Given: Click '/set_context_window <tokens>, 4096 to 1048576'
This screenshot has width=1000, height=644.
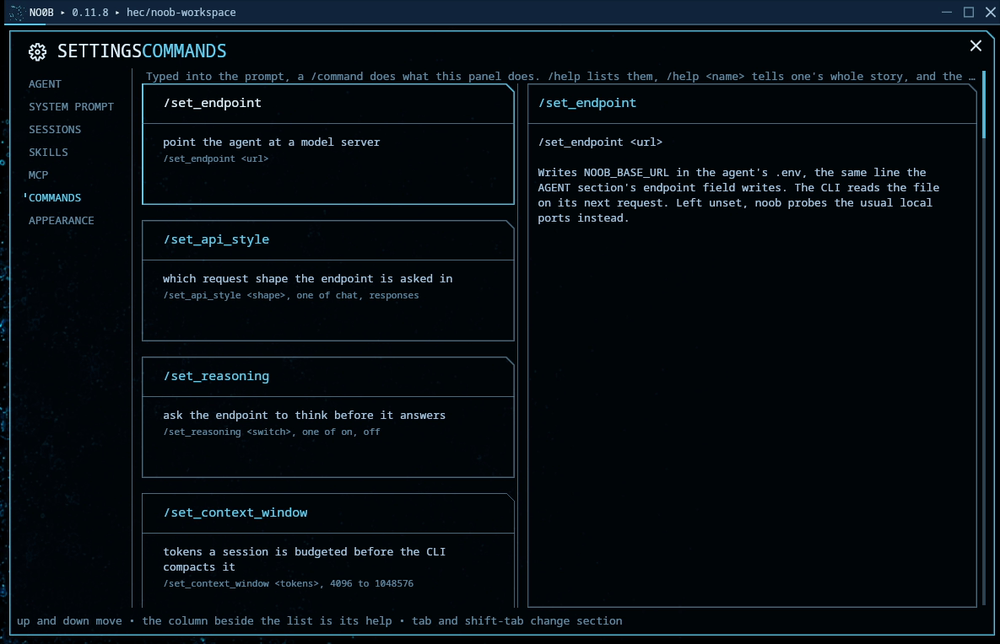Looking at the screenshot, I should (x=288, y=583).
